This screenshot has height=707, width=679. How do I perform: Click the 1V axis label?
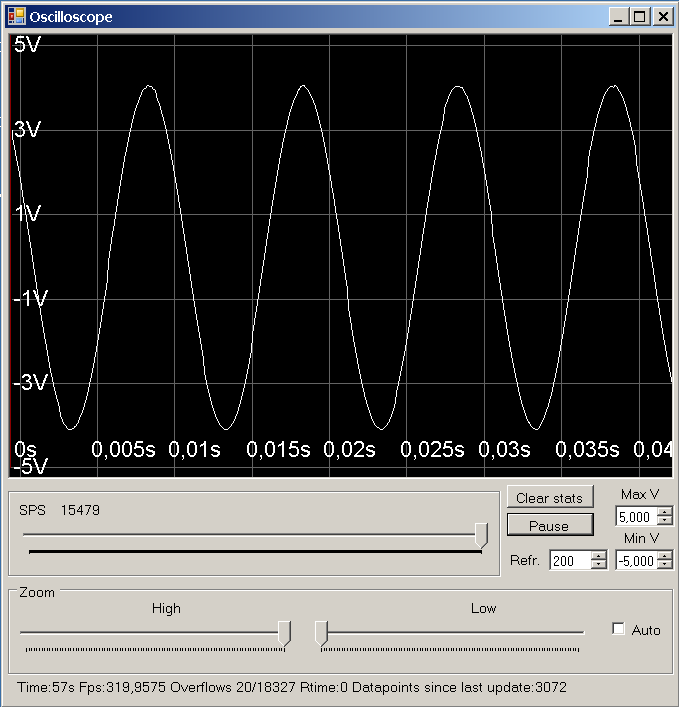point(27,213)
